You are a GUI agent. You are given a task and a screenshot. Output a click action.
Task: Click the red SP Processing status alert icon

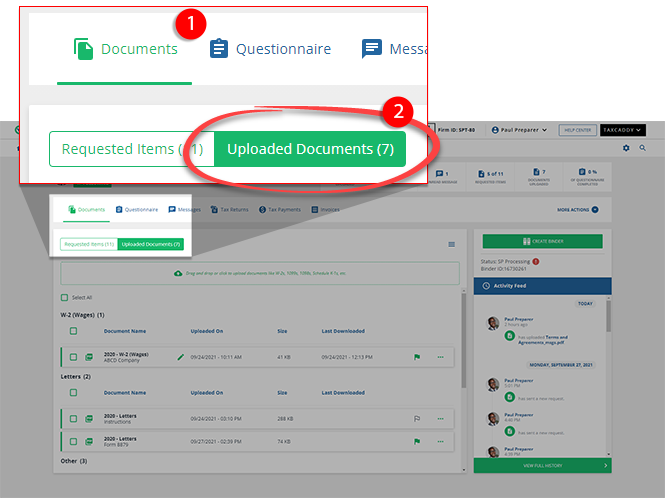coord(536,261)
